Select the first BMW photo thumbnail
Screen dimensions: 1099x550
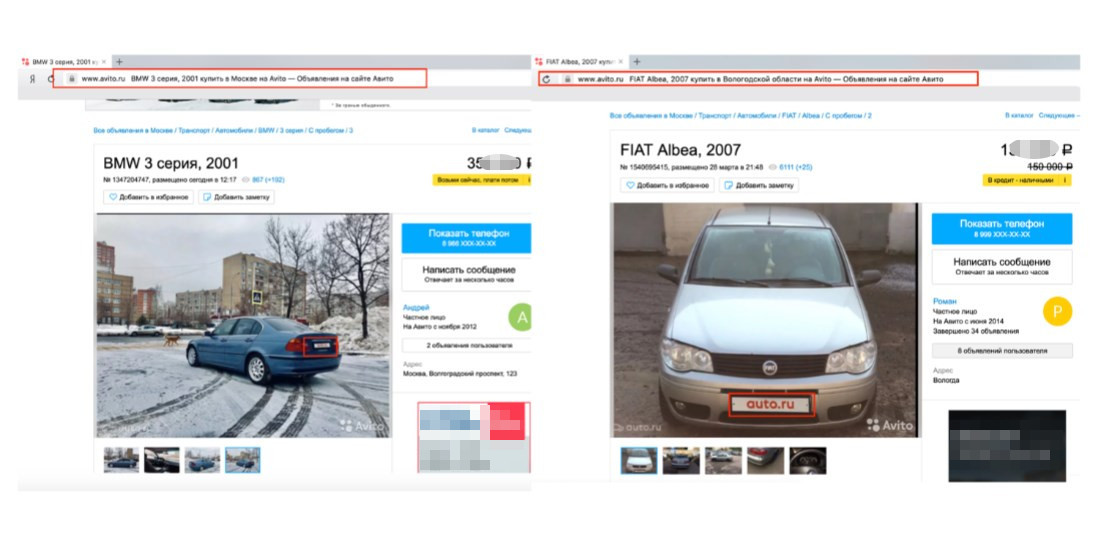click(x=121, y=460)
